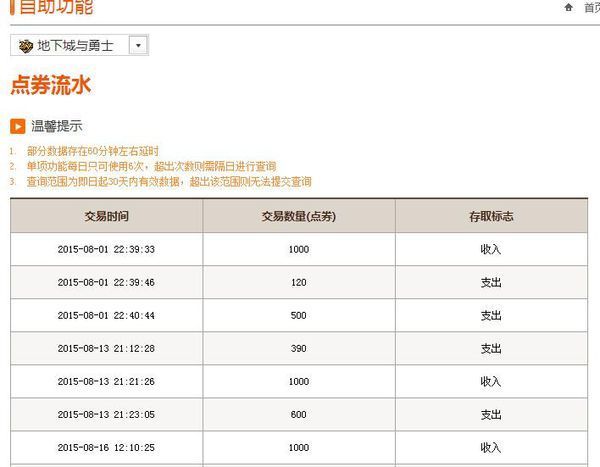Click 收入 in the 22:39:33 row
600x467 pixels.
(491, 250)
